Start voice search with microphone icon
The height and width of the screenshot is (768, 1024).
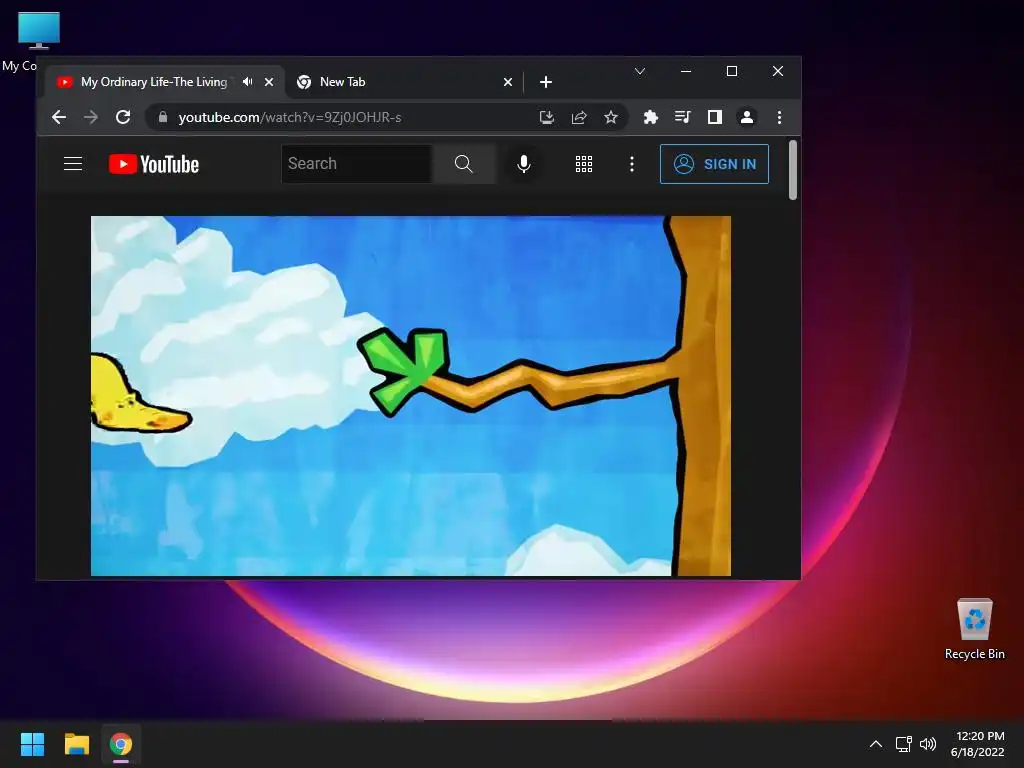point(524,163)
